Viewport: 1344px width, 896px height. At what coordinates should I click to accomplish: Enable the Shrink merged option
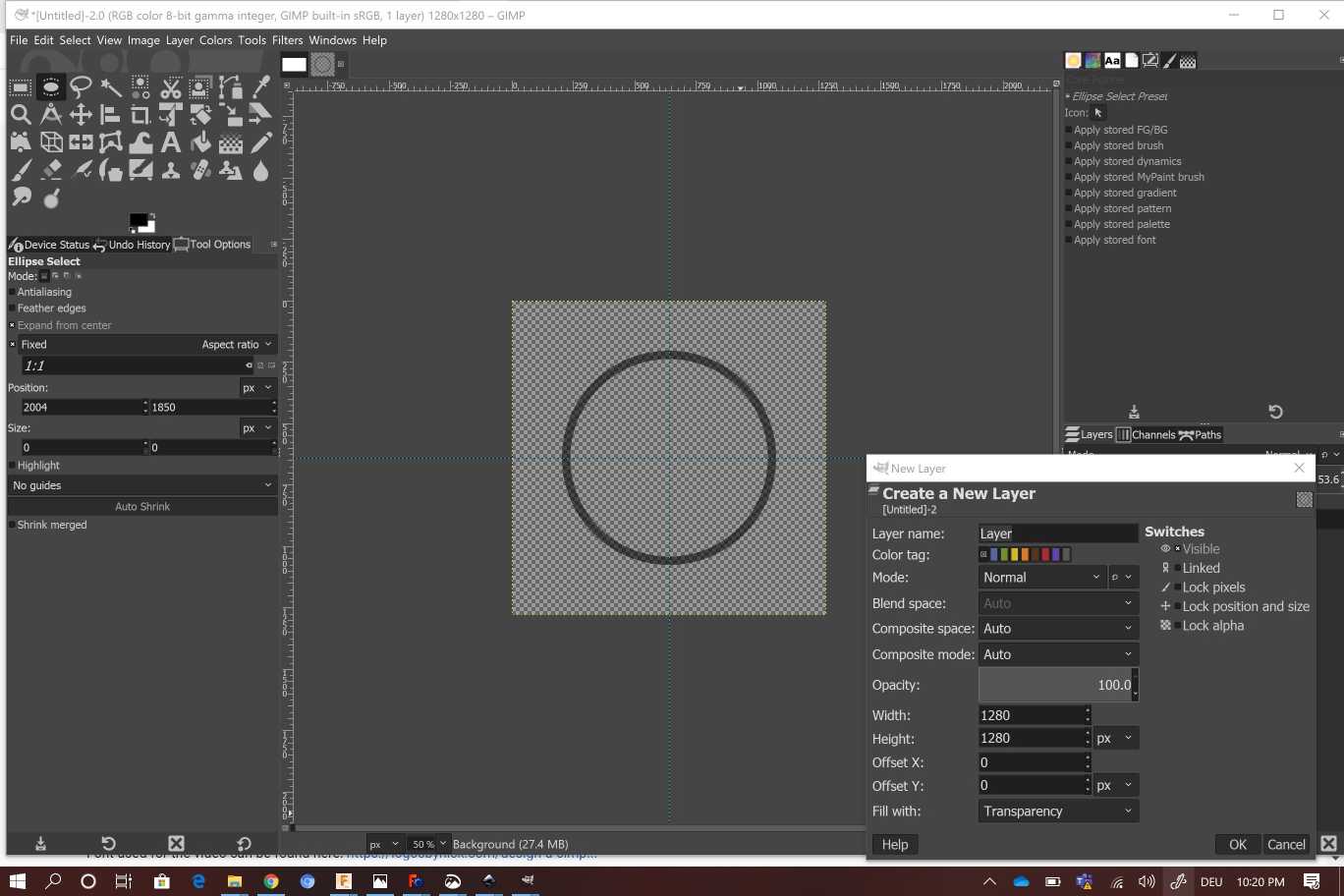coord(47,525)
